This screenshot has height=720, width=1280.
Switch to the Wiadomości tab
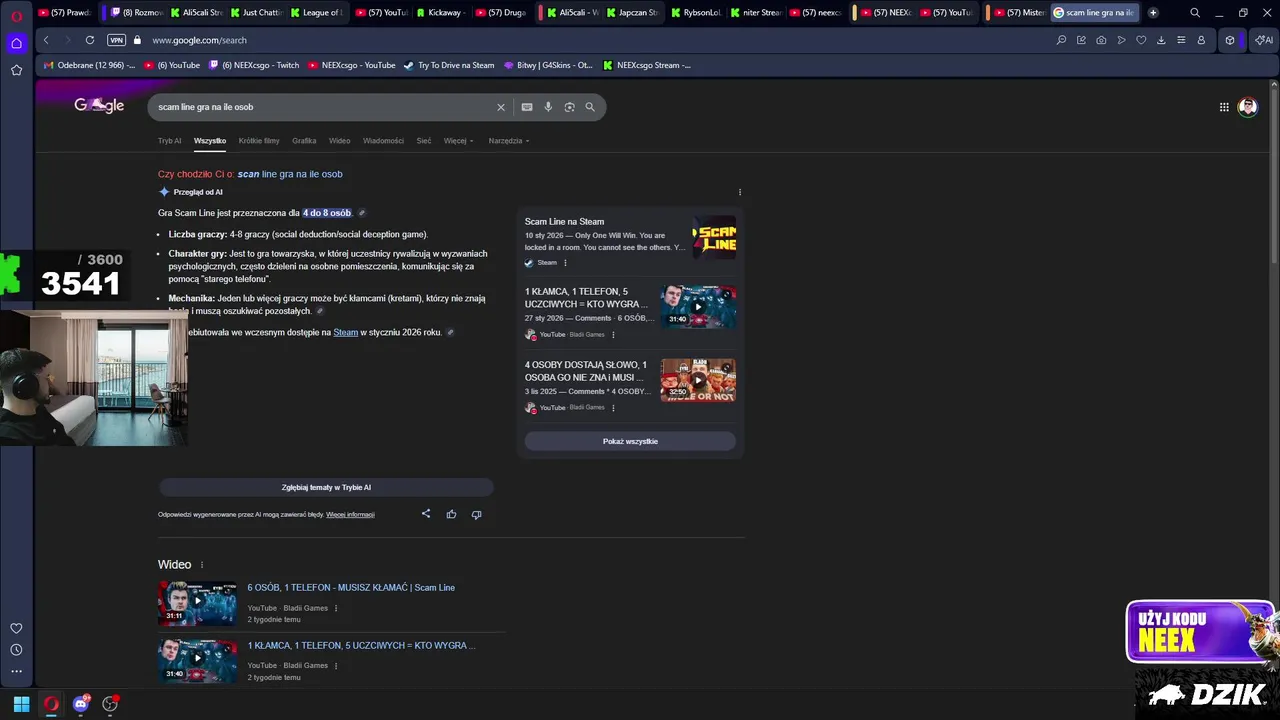[x=383, y=141]
